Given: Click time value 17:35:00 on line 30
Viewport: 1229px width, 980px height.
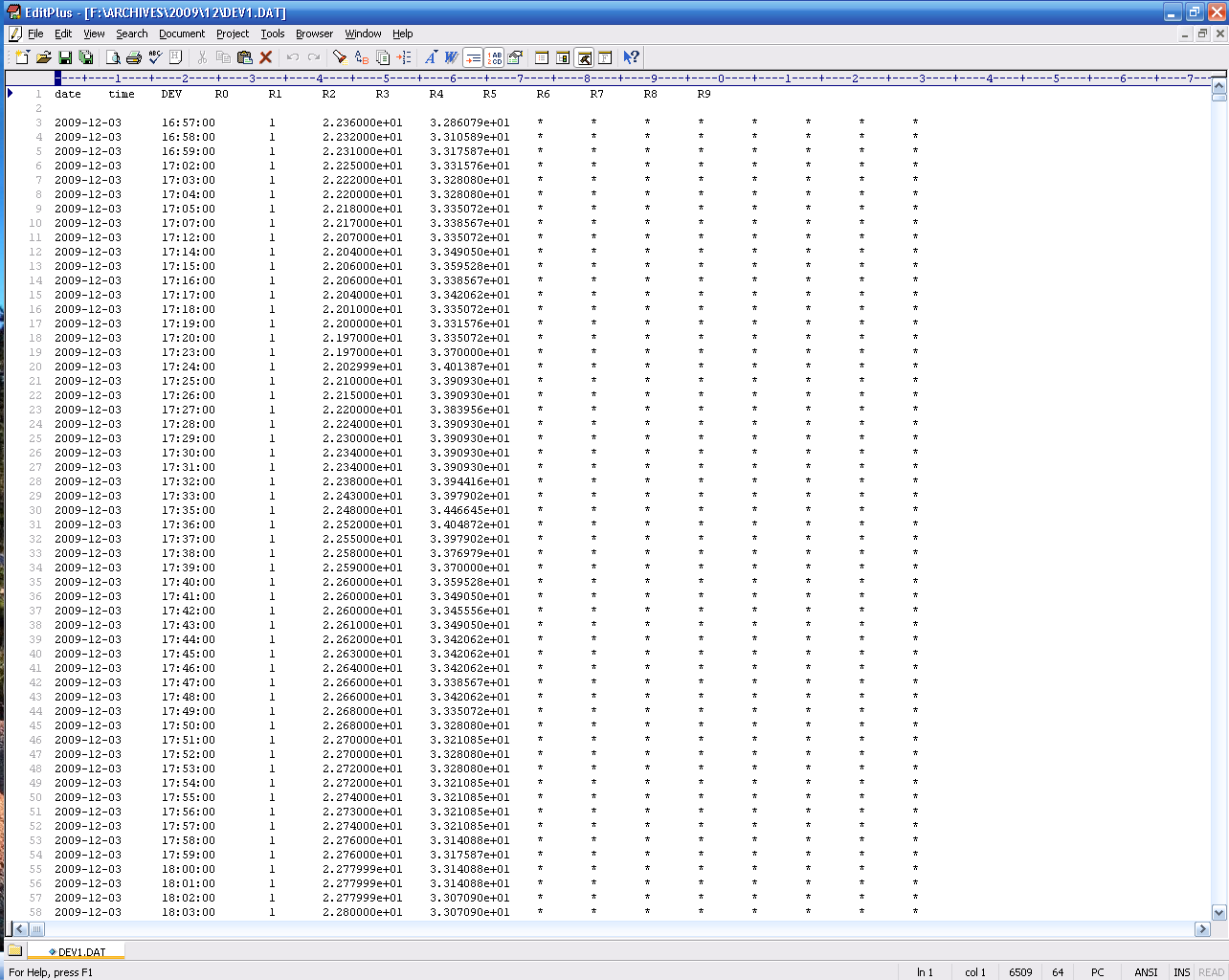Looking at the screenshot, I should pos(189,510).
